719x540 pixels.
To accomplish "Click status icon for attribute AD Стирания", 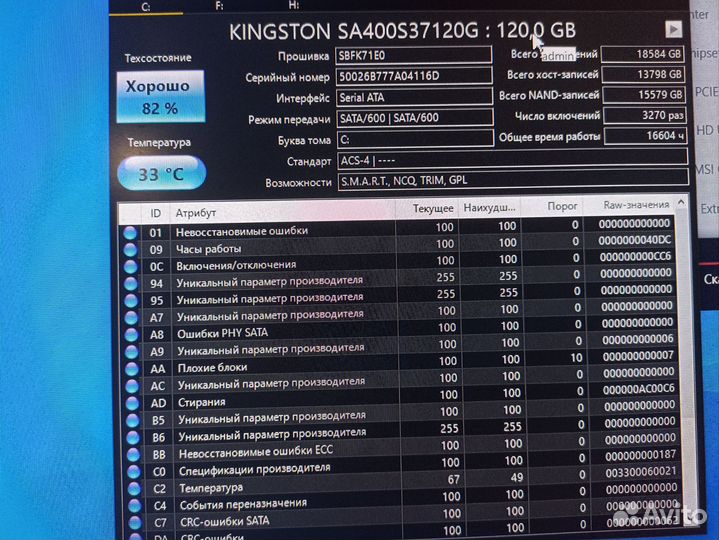I will [x=133, y=403].
